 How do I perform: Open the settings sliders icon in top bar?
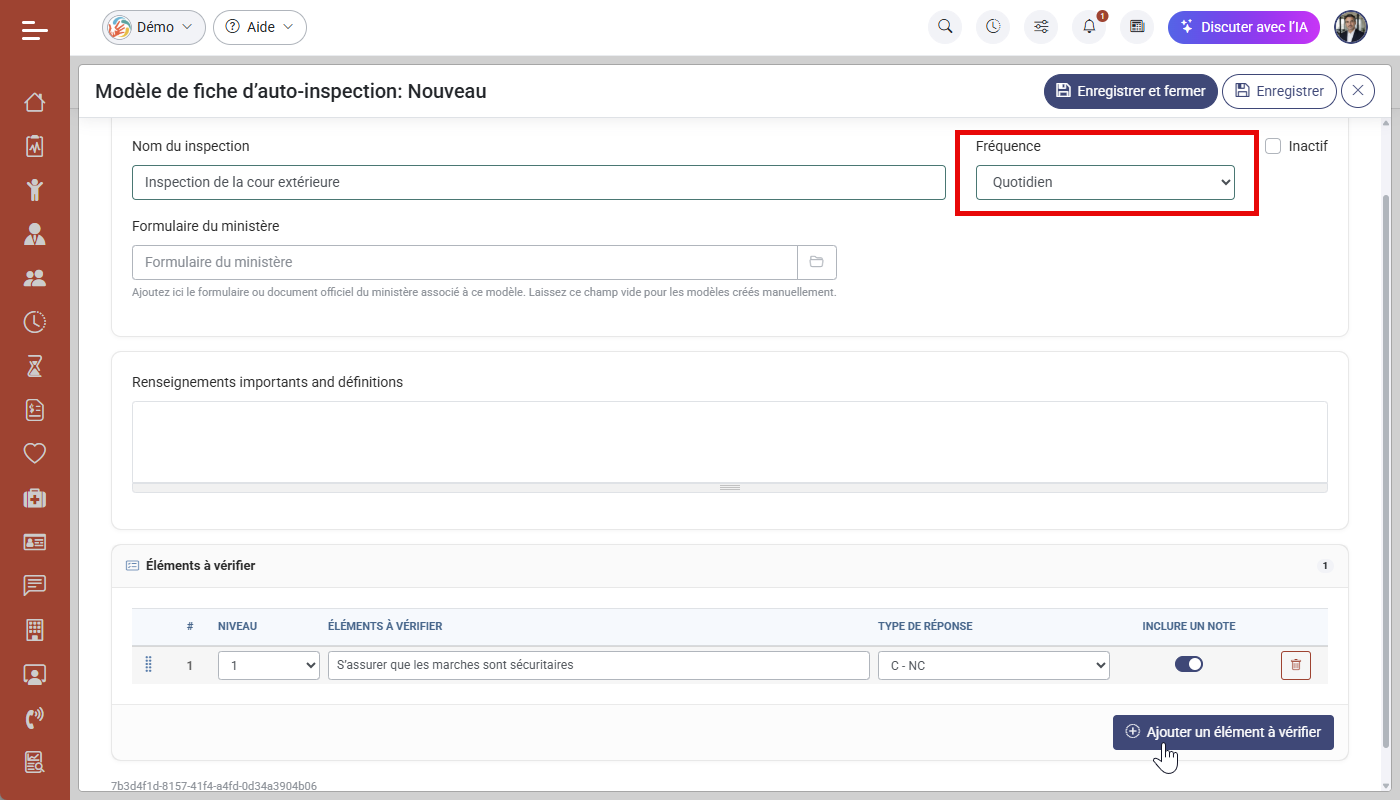pos(1041,27)
